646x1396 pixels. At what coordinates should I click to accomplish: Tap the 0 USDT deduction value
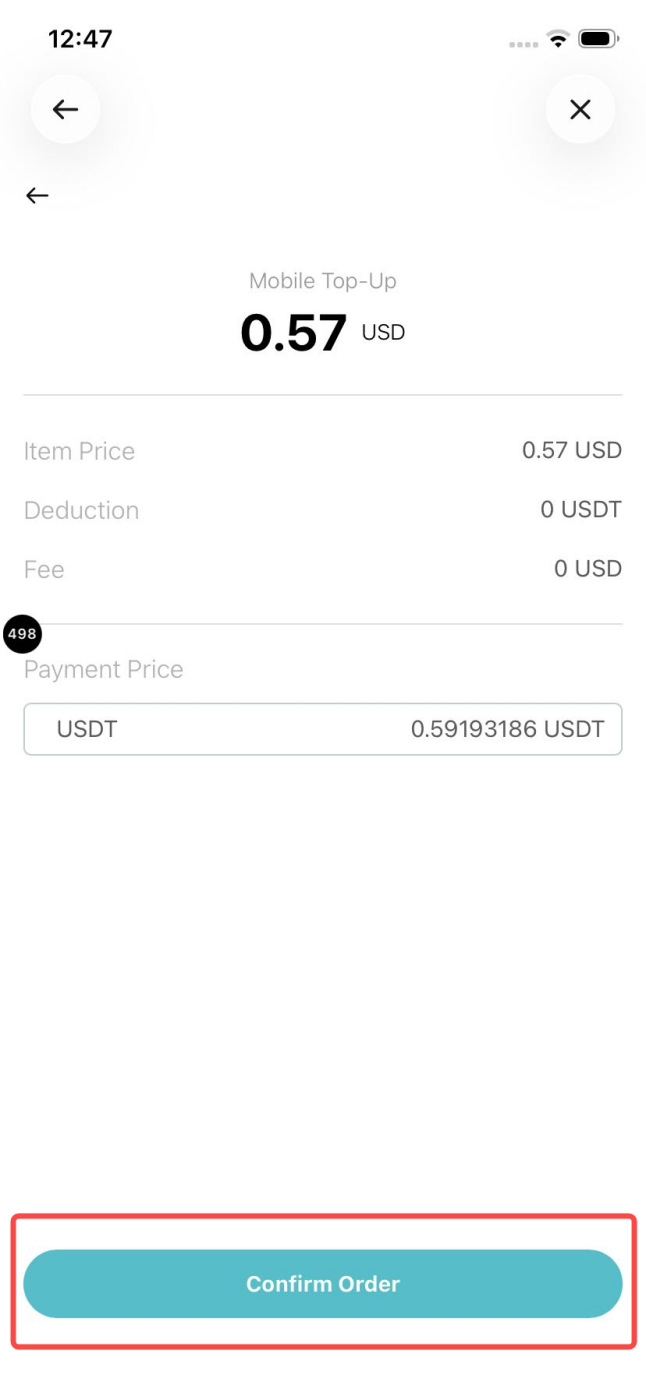click(580, 509)
